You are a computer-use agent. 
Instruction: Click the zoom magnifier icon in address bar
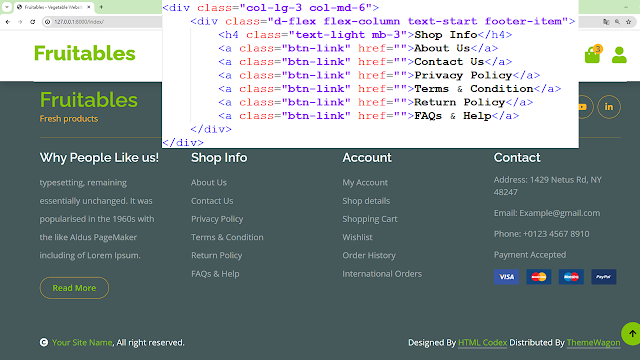coord(618,22)
